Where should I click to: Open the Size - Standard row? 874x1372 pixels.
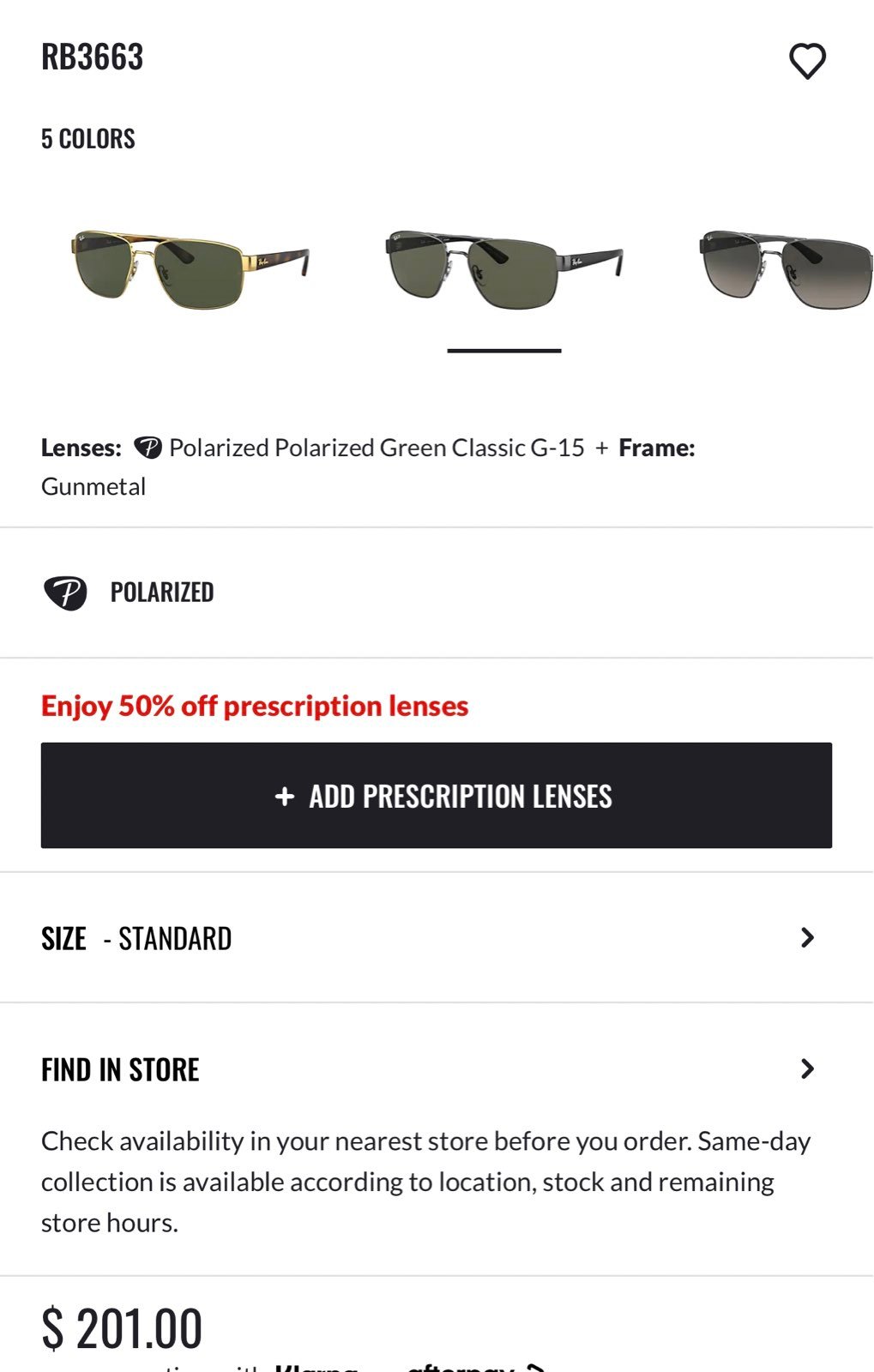tap(437, 938)
